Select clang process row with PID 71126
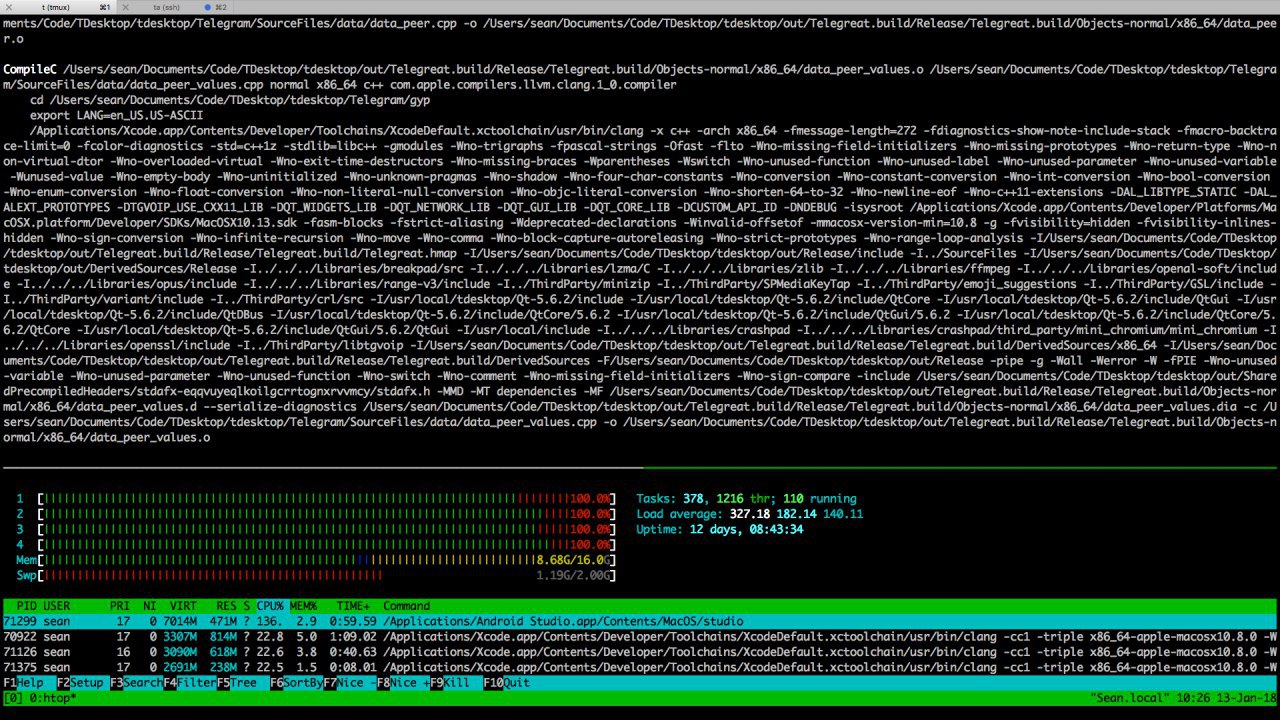The width and height of the screenshot is (1280, 720). click(640, 652)
